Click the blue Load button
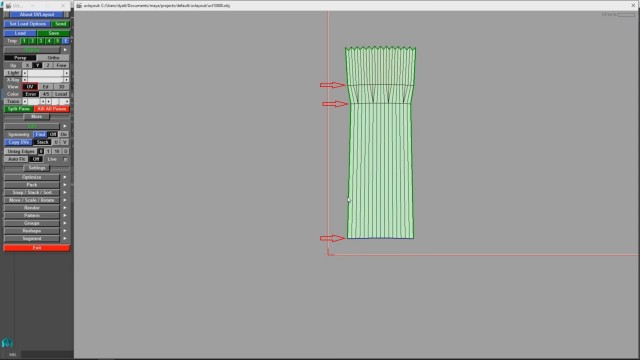 pyautogui.click(x=20, y=33)
